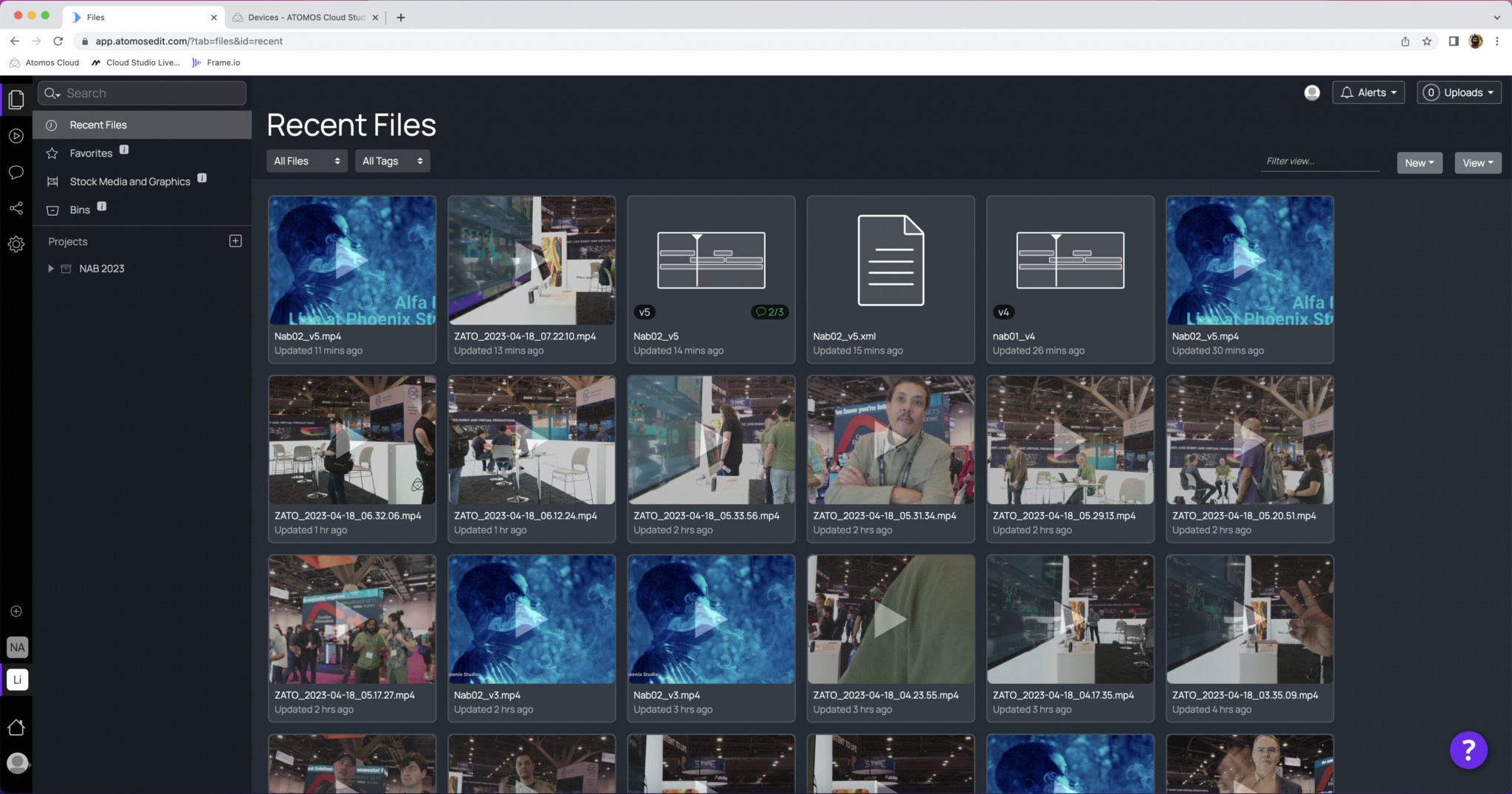The image size is (1512, 794).
Task: Click the share icon in the sidebar
Action: click(16, 208)
